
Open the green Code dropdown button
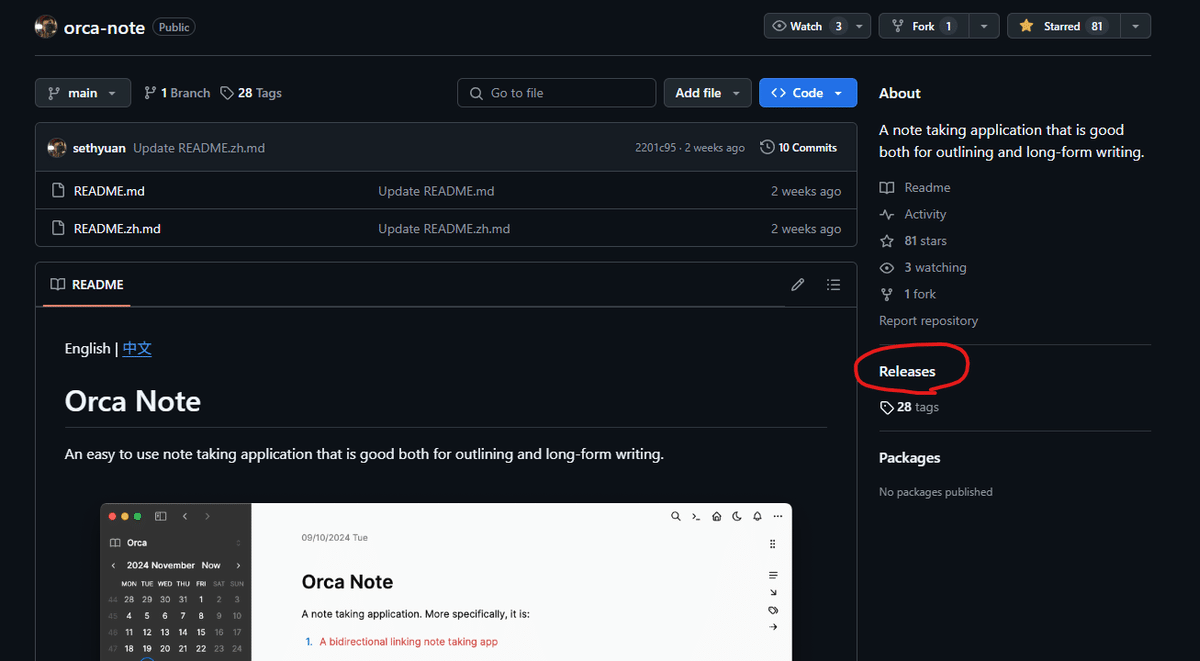coord(807,93)
